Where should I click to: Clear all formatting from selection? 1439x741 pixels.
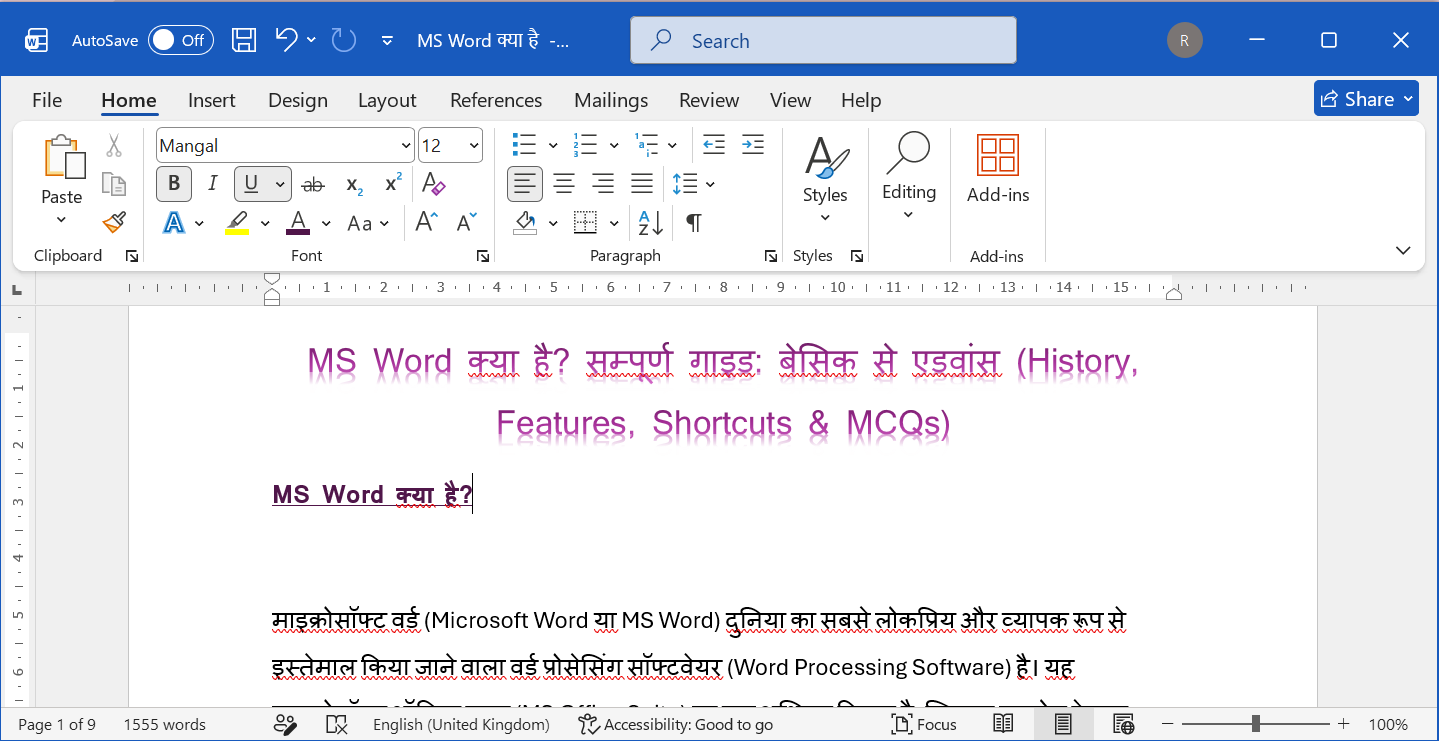[x=433, y=184]
